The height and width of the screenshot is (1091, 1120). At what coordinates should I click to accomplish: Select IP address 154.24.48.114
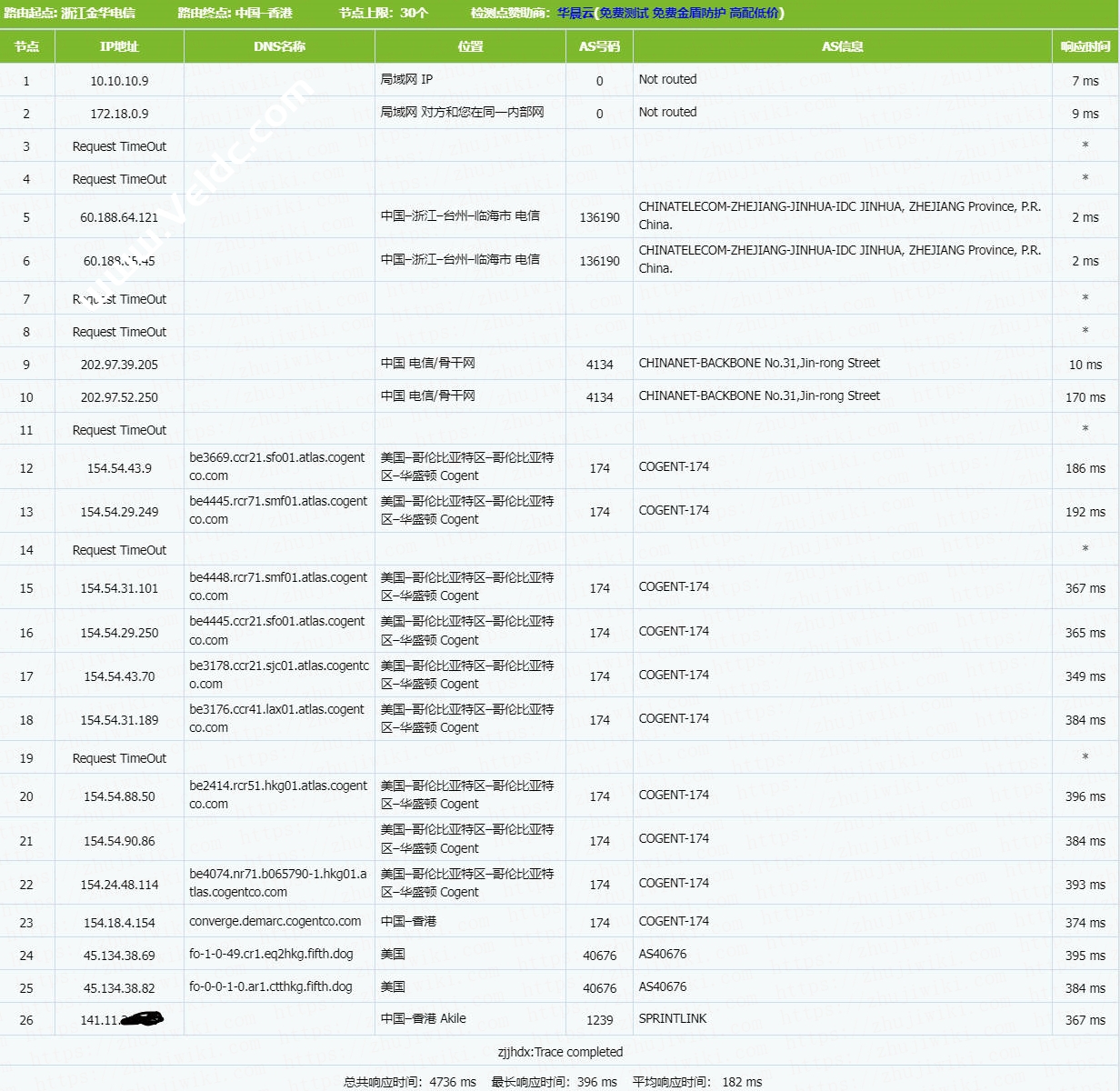(119, 885)
